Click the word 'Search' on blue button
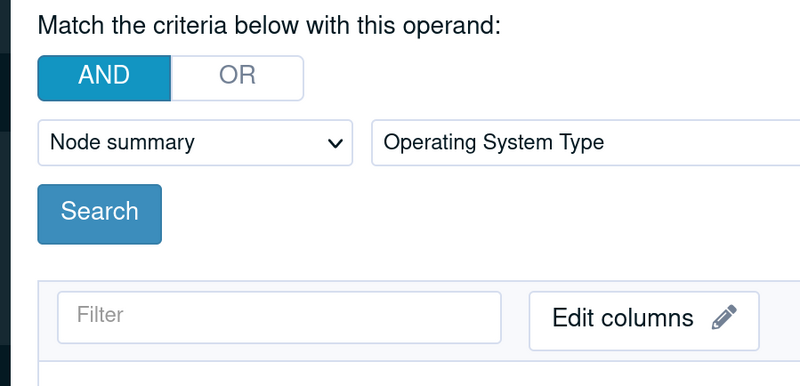The height and width of the screenshot is (386, 800). point(99,211)
